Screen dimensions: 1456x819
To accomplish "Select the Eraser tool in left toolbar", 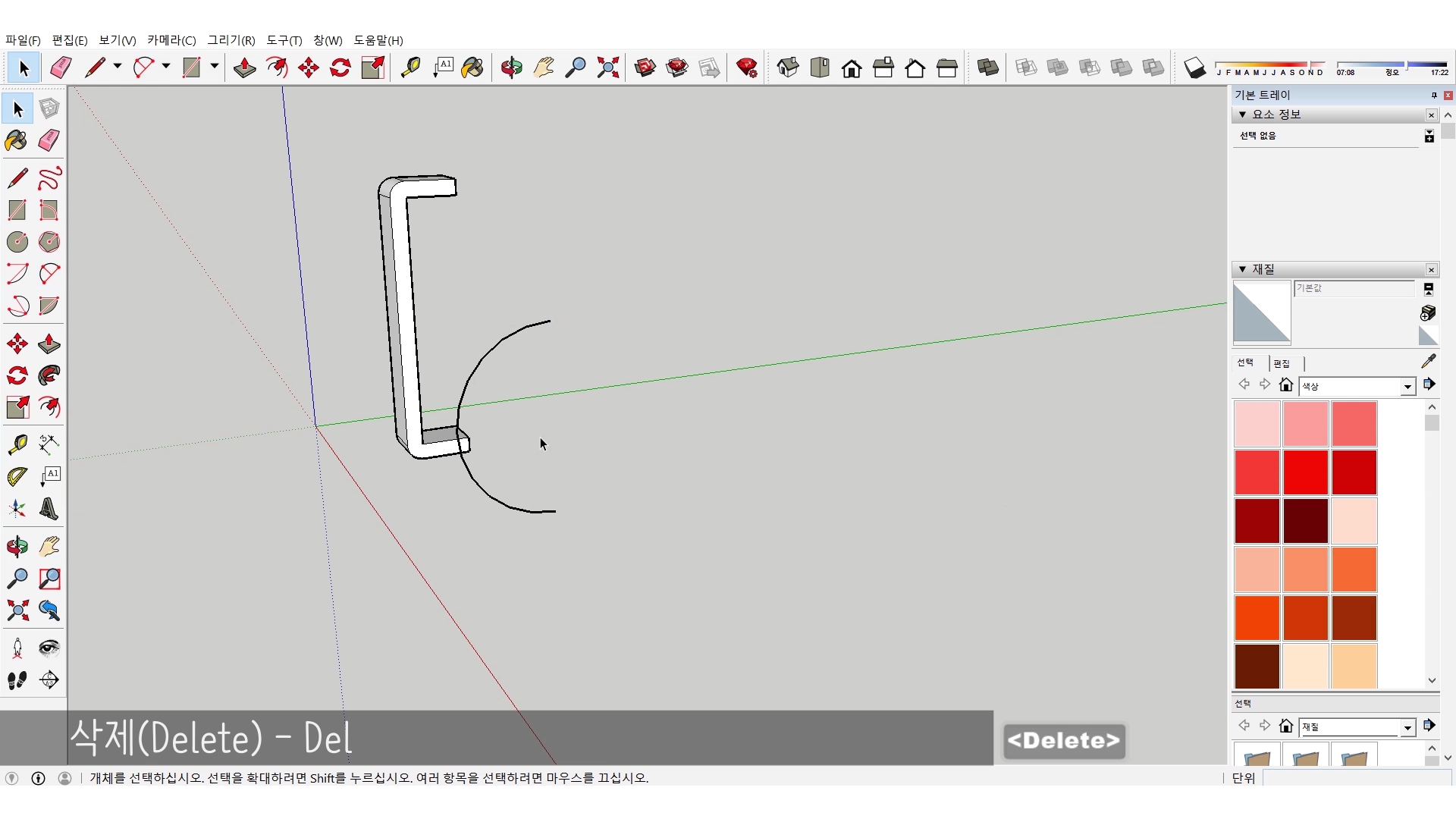I will 49,140.
